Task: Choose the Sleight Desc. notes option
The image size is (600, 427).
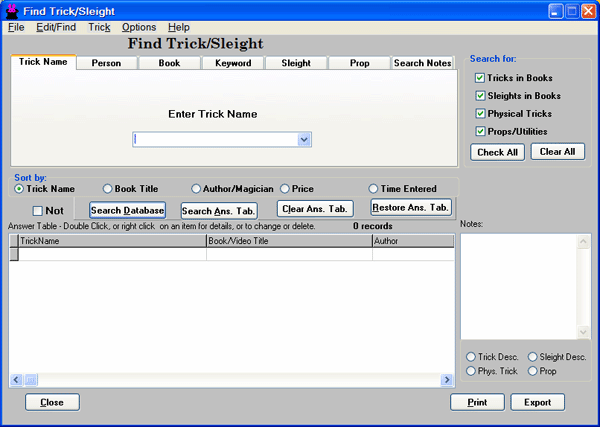Action: [x=532, y=357]
